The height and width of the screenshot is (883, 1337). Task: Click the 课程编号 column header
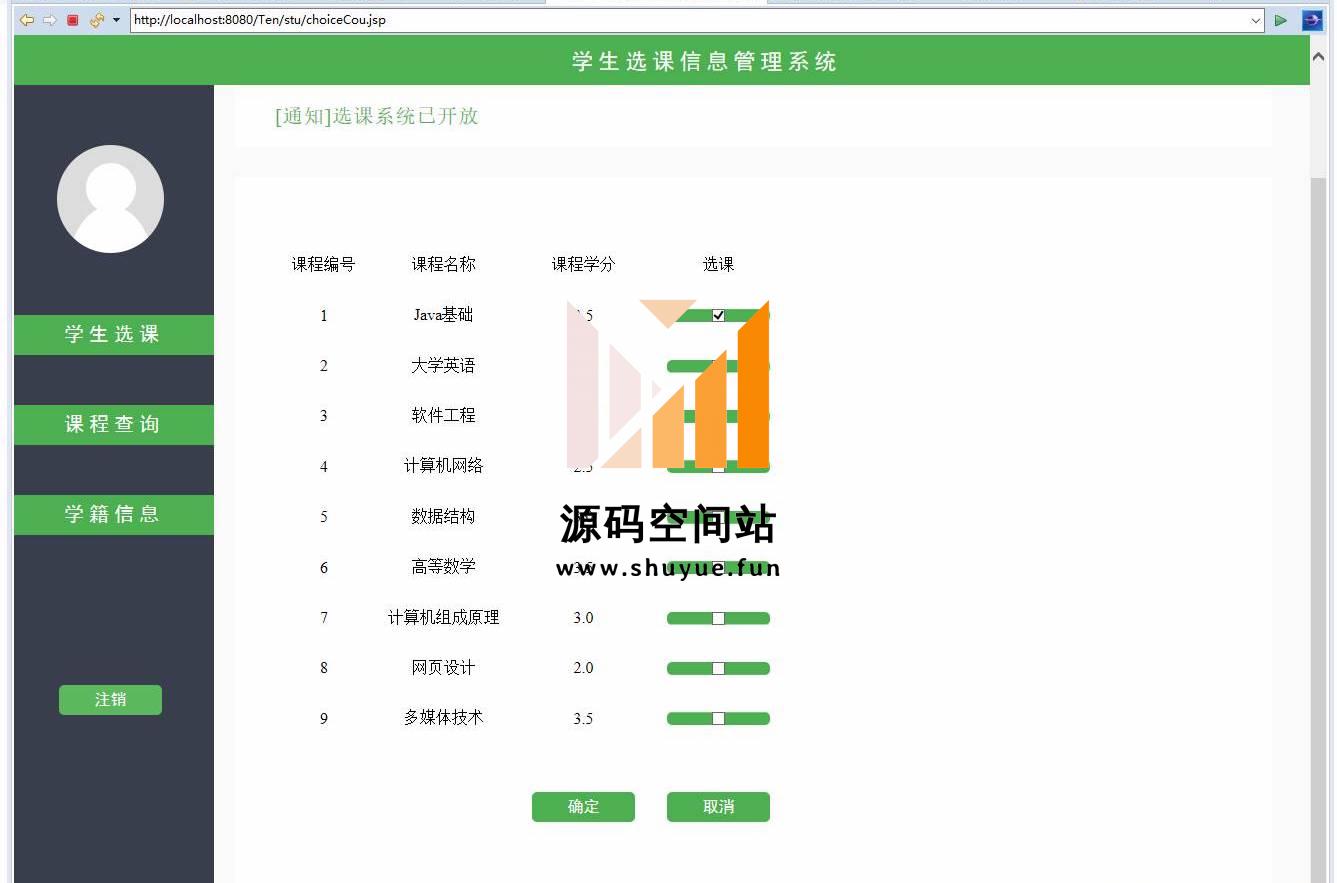(323, 265)
